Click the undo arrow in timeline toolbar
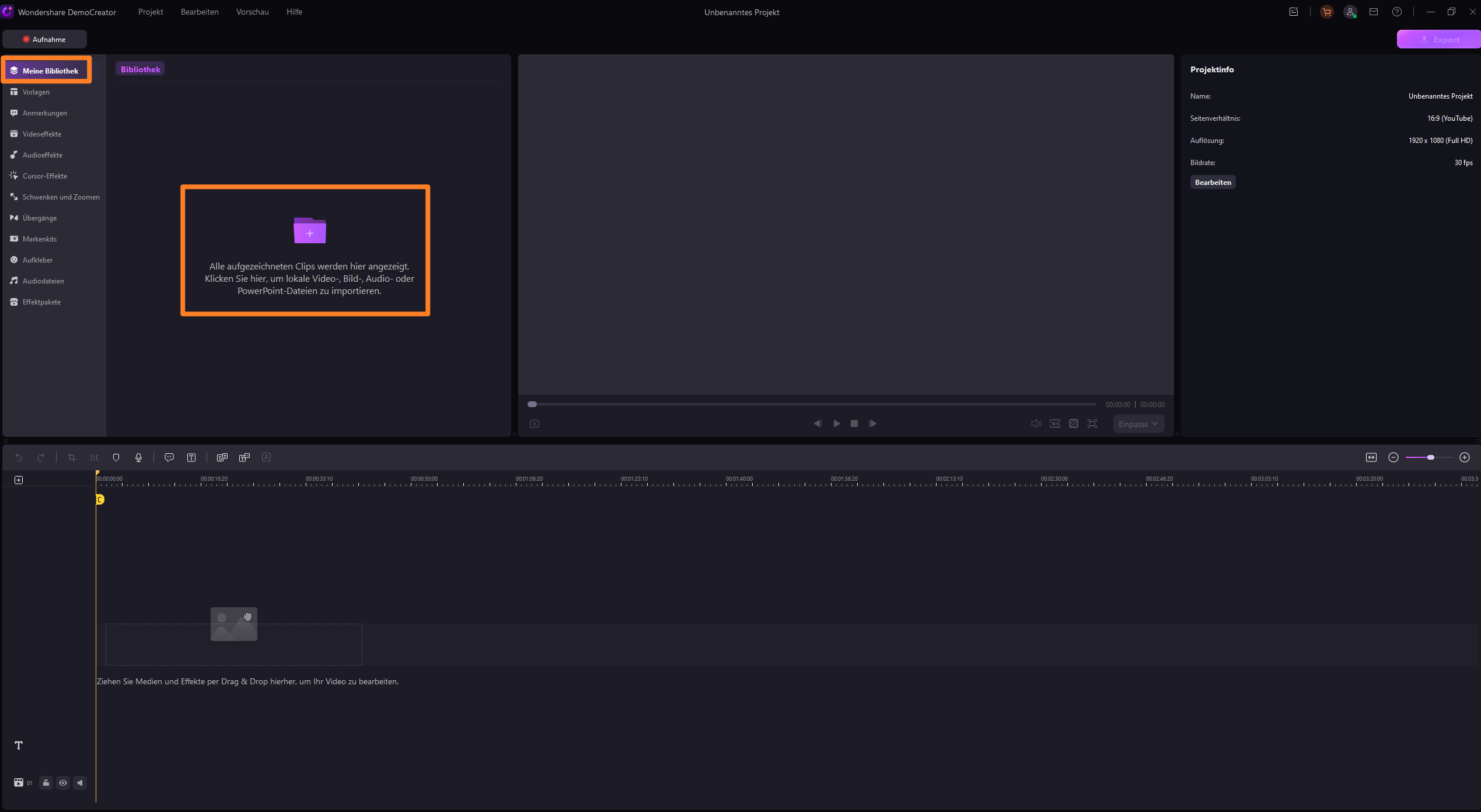Viewport: 1481px width, 812px height. [19, 457]
